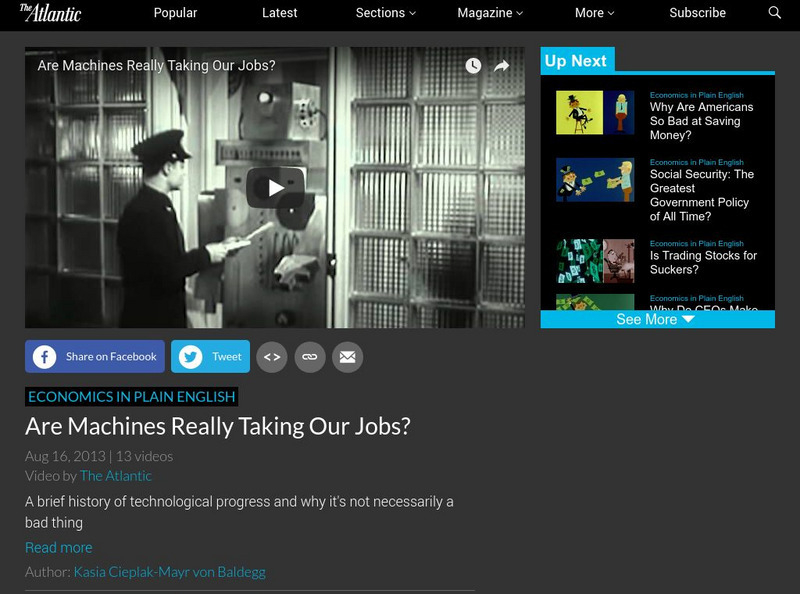Image resolution: width=800 pixels, height=594 pixels.
Task: Expand the Sections dropdown menu
Action: click(386, 13)
